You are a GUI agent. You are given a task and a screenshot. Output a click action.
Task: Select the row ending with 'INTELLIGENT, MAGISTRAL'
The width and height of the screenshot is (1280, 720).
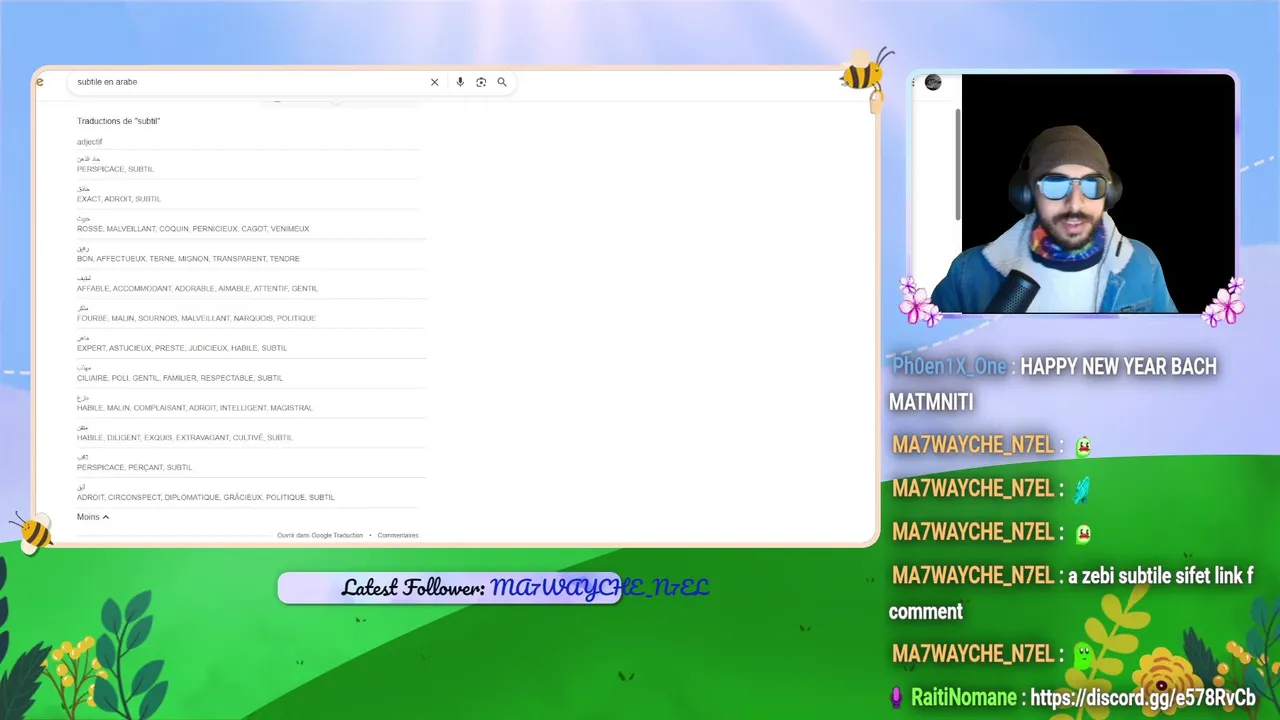click(251, 404)
